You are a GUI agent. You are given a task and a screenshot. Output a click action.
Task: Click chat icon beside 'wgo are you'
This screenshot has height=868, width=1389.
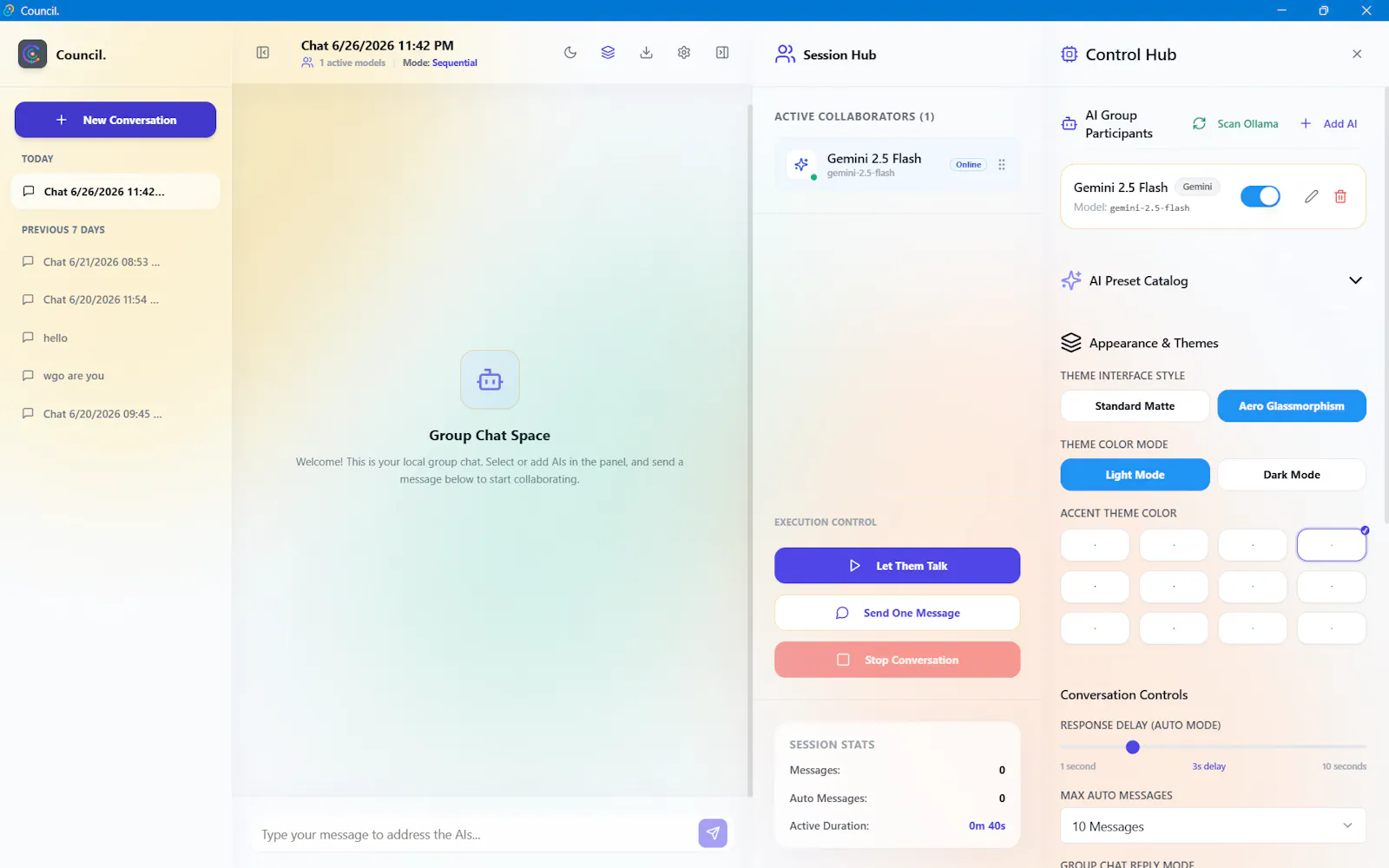tap(28, 376)
